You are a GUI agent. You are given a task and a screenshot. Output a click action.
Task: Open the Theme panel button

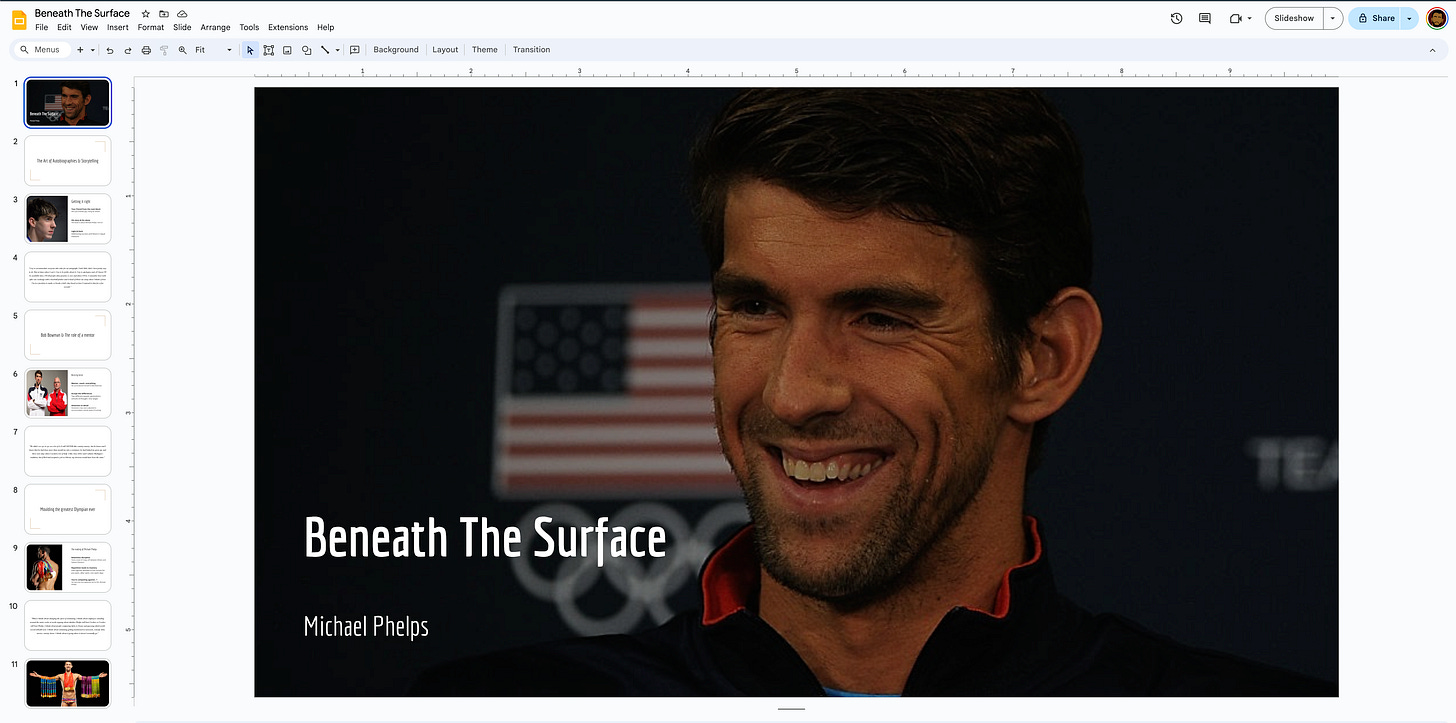click(485, 50)
